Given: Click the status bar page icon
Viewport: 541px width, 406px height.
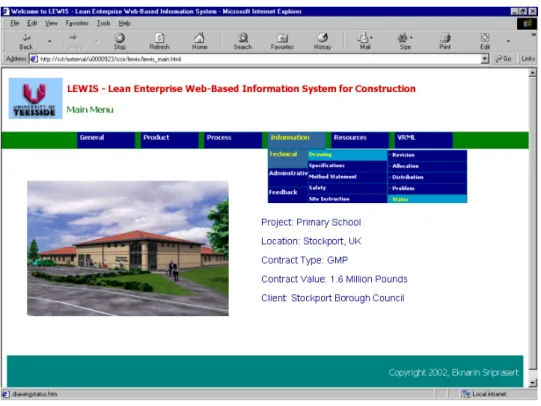Looking at the screenshot, I should 6,394.
